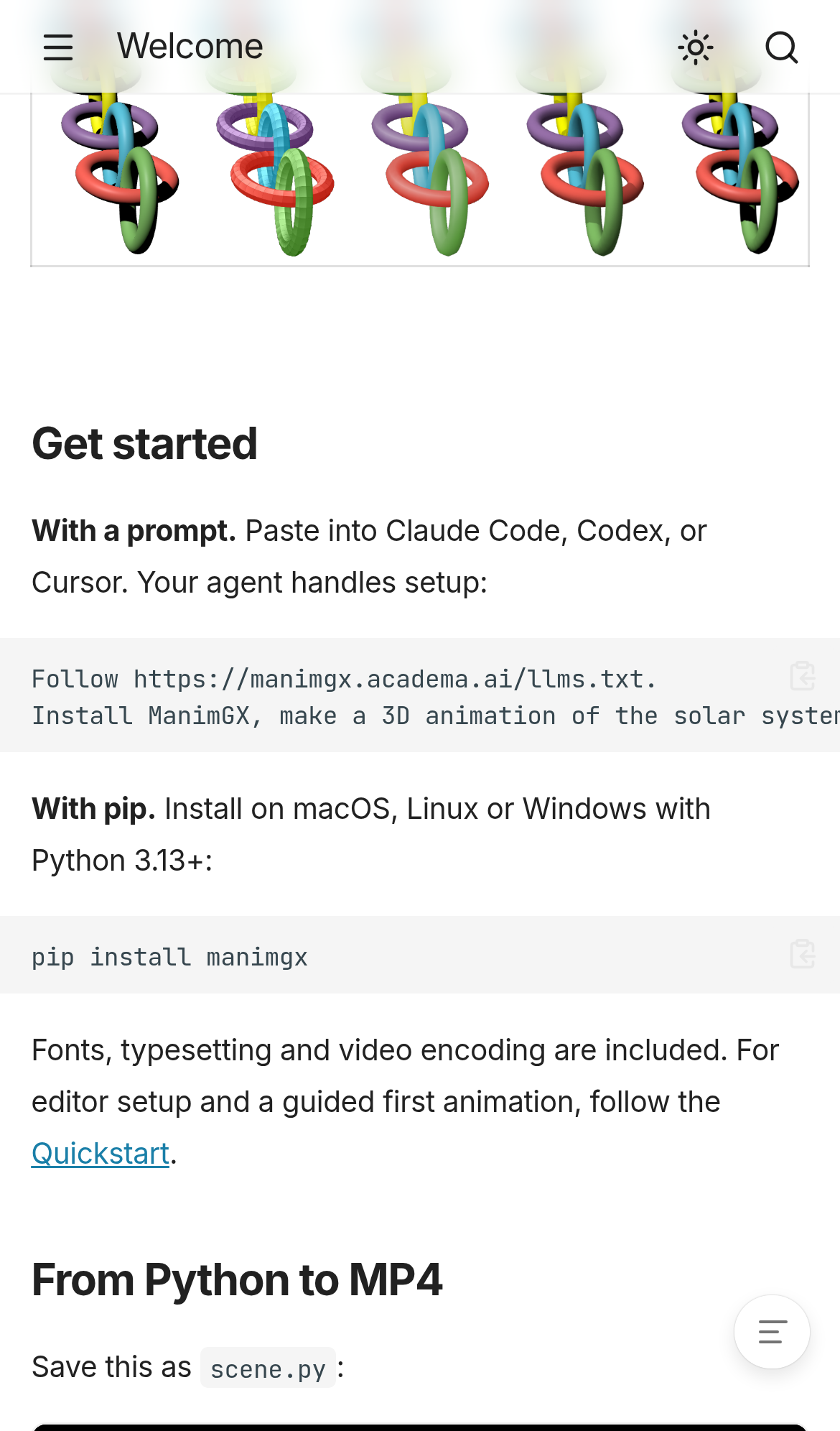Open search with the magnifier icon
Image resolution: width=840 pixels, height=1431 pixels.
[x=782, y=48]
